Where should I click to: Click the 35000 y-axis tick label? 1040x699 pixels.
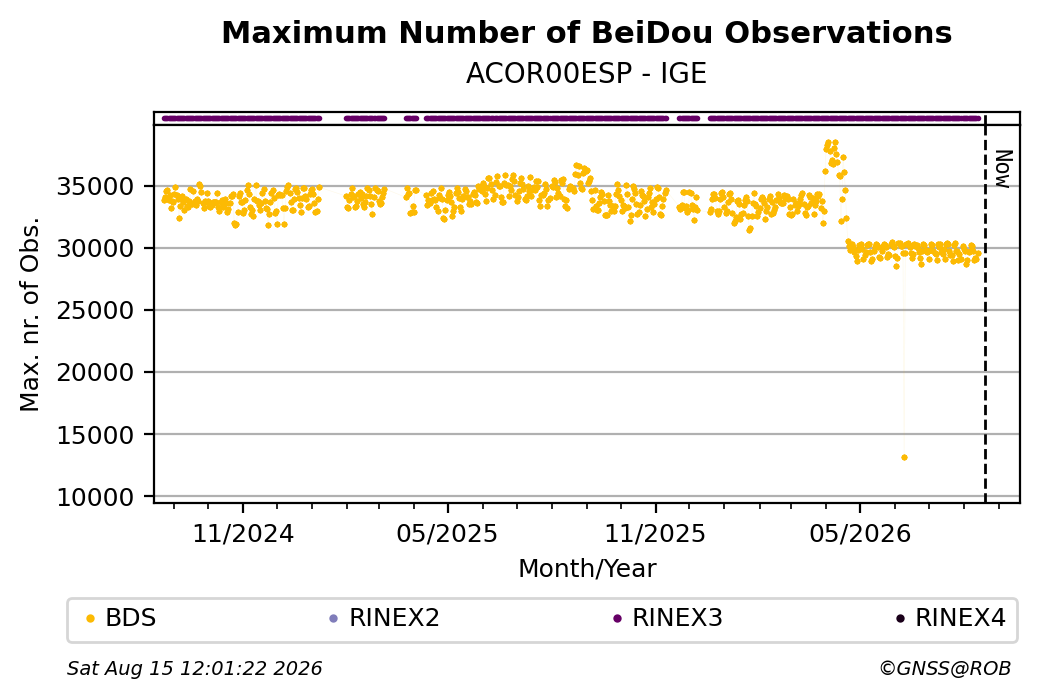(95, 187)
